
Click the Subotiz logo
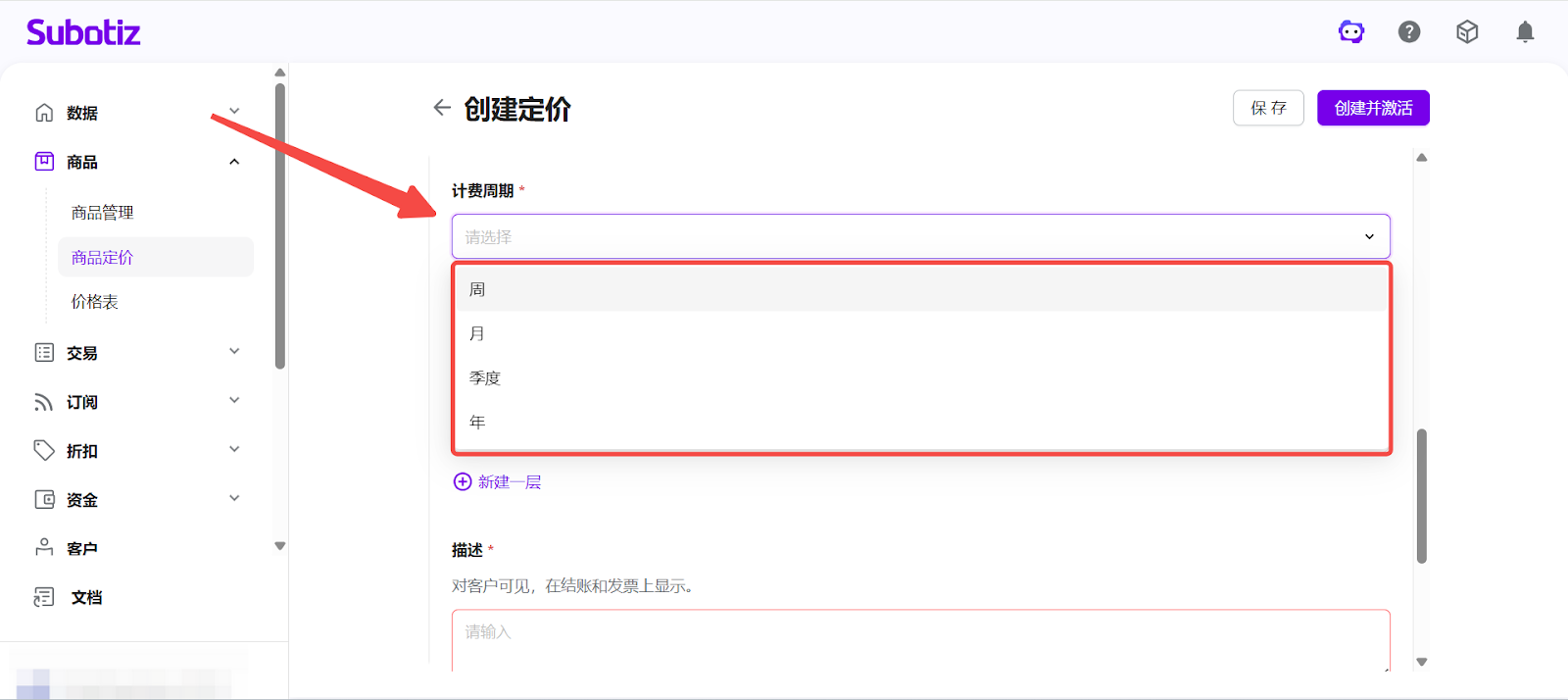(83, 32)
